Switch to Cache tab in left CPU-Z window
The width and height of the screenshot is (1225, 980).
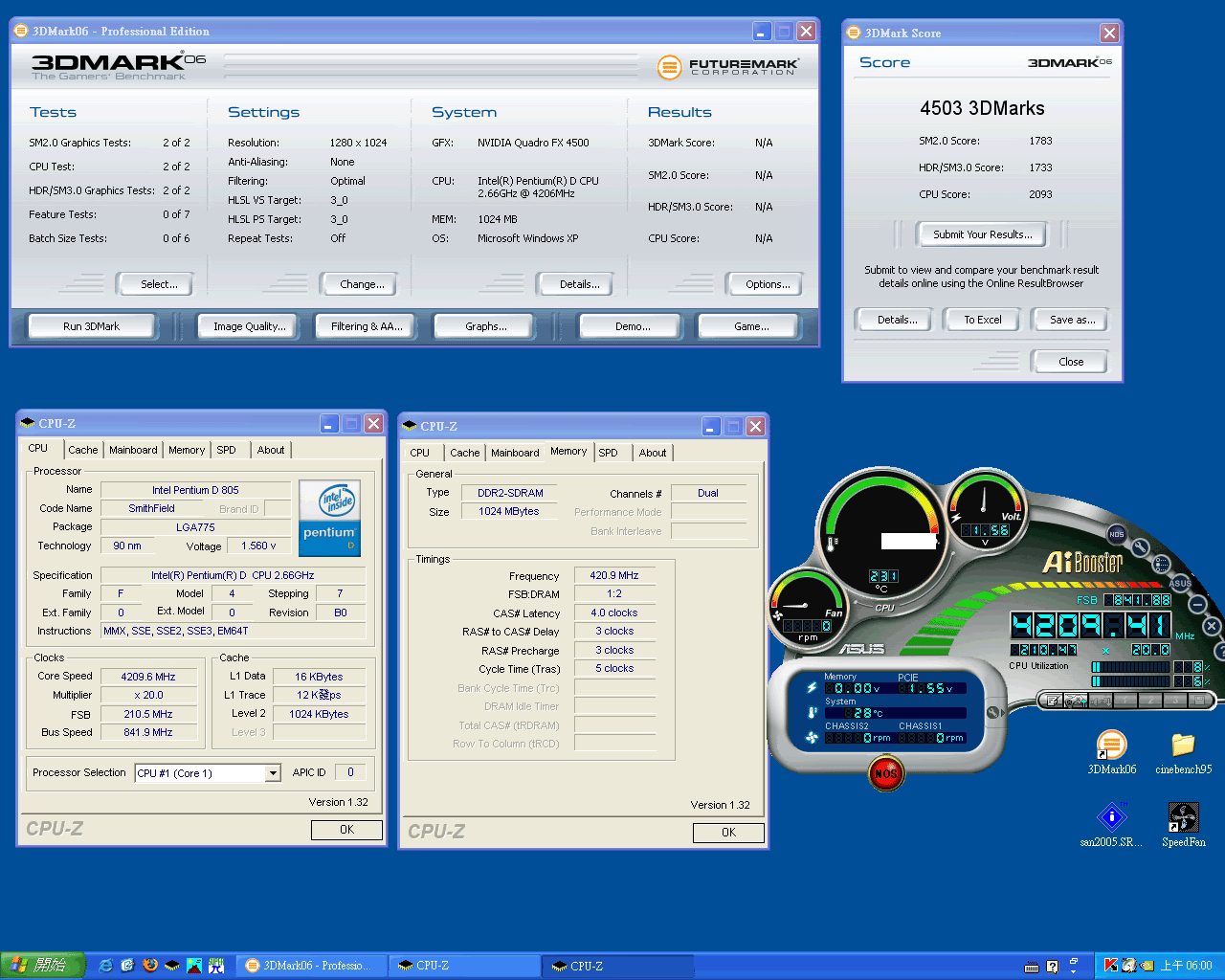point(82,450)
